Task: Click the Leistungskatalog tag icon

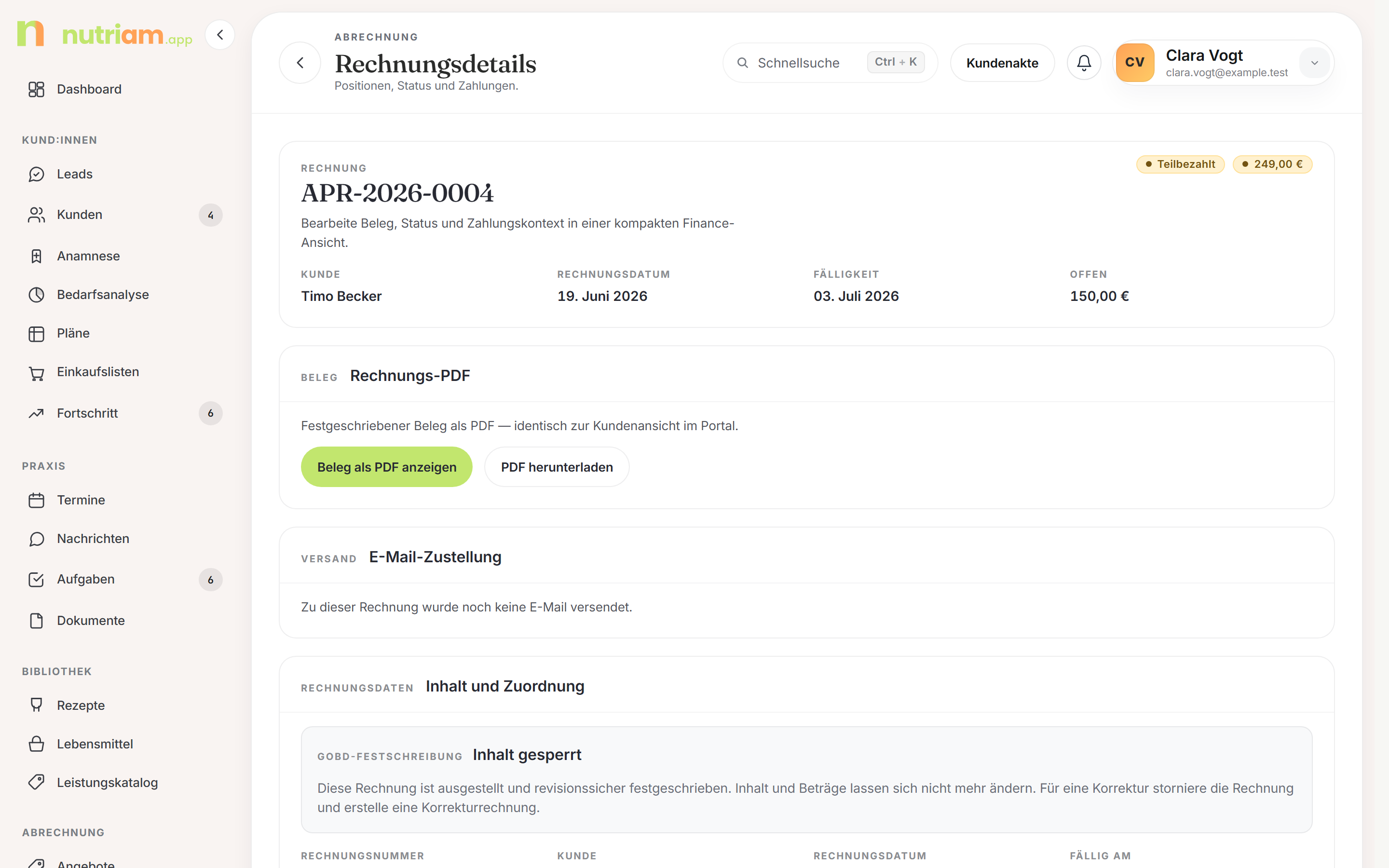Action: (x=36, y=782)
